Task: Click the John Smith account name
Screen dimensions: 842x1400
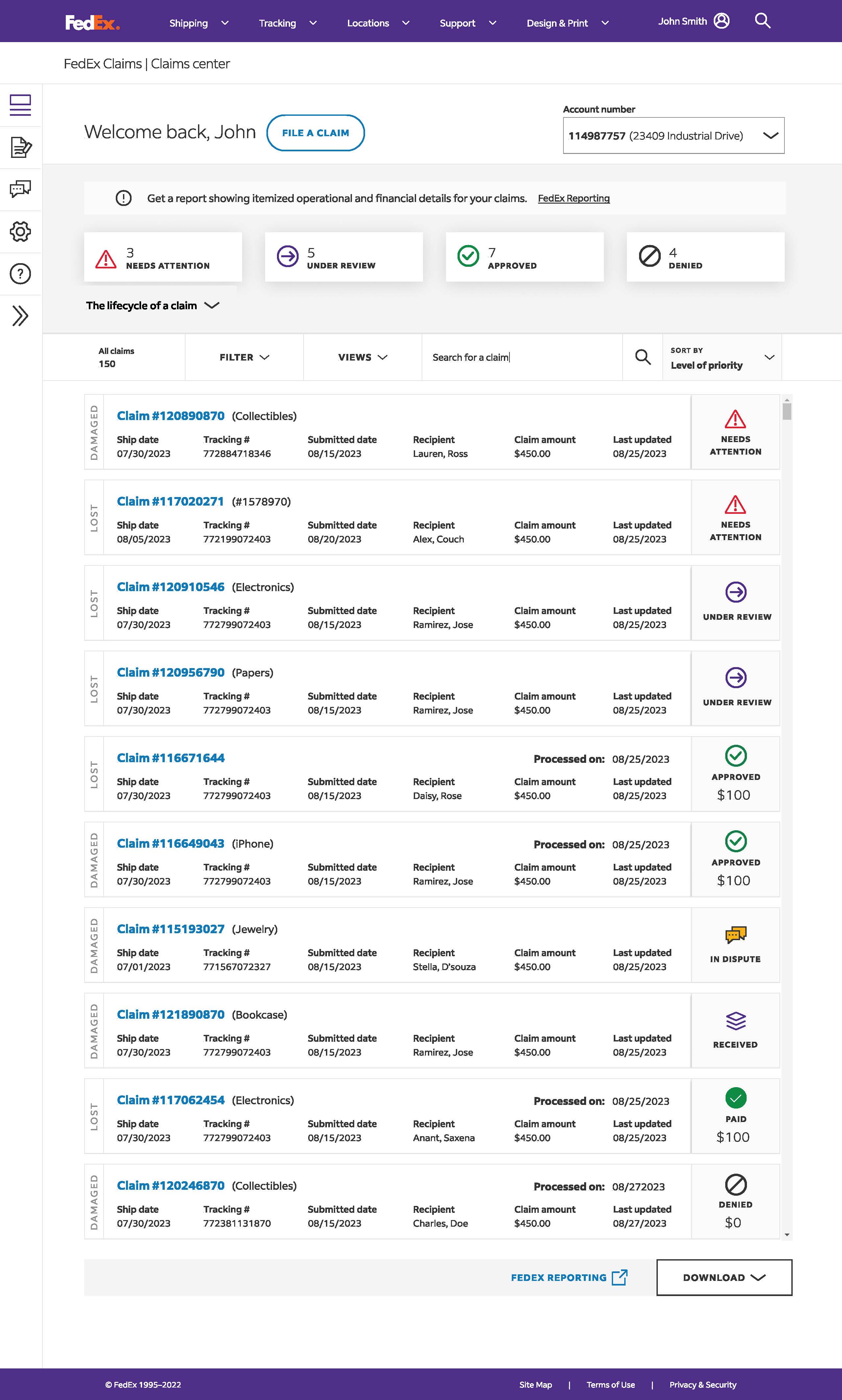Action: click(682, 21)
